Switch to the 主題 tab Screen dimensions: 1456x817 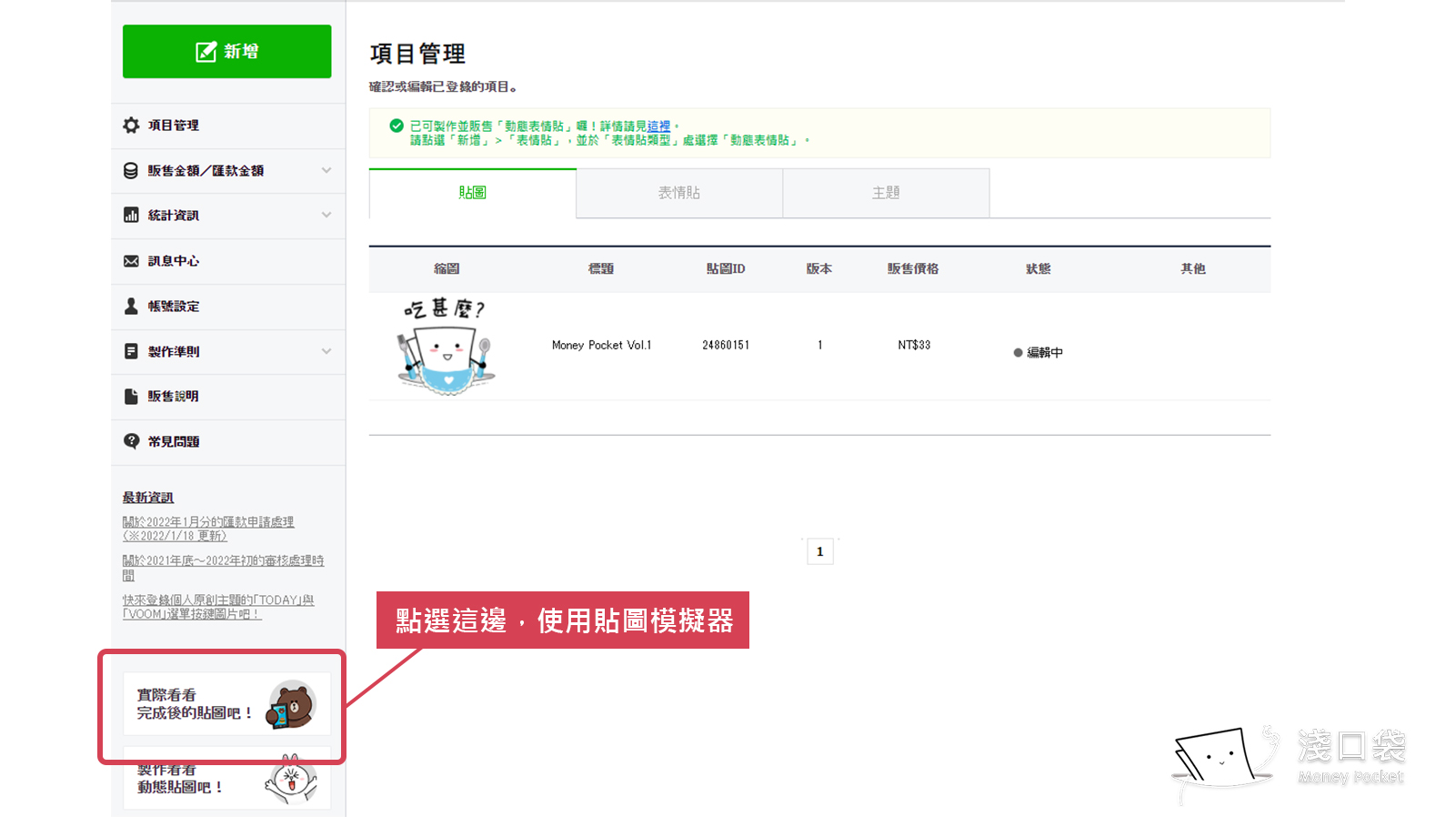click(886, 193)
